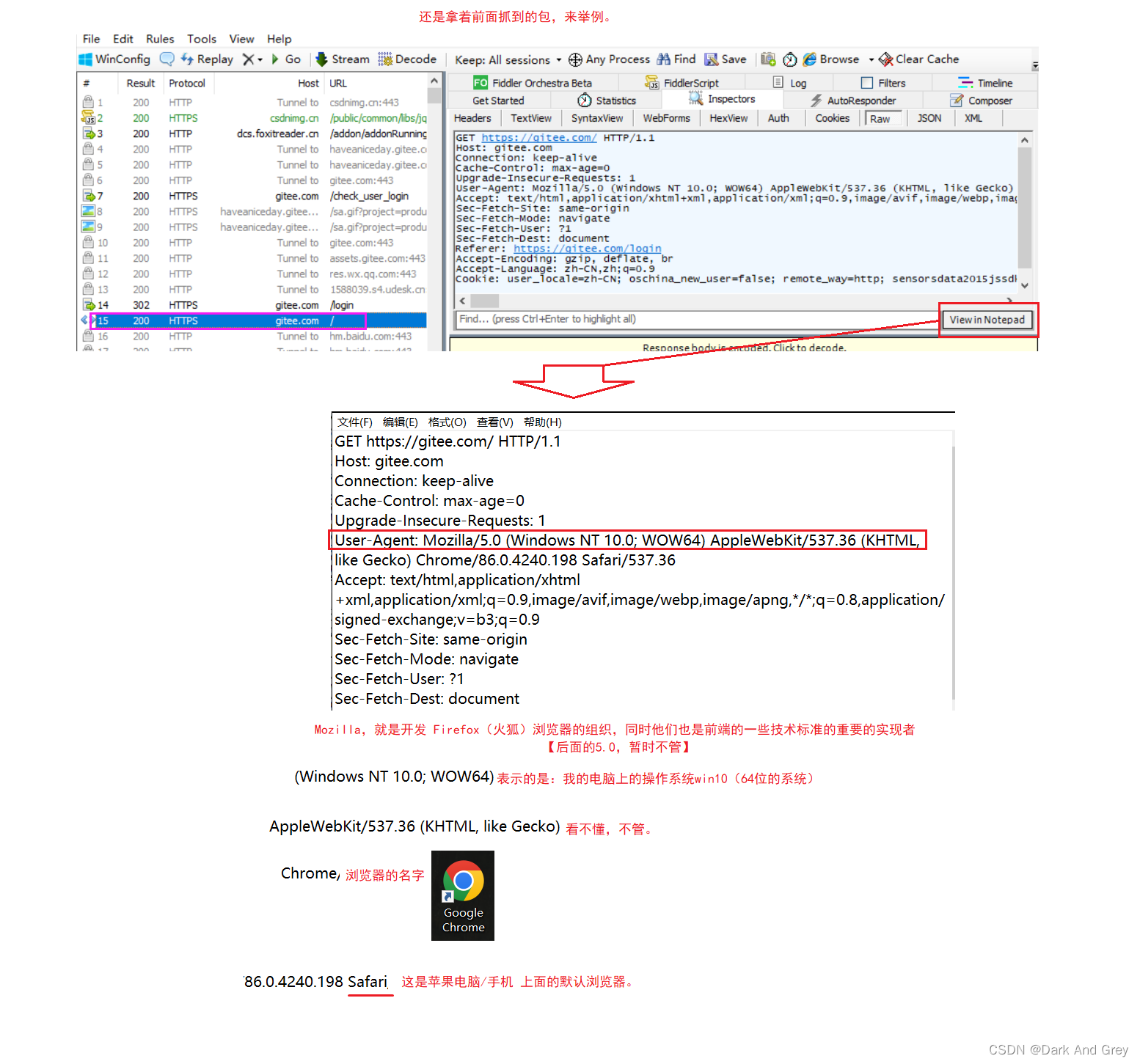Replay the selected session
1140x1064 pixels.
tap(207, 59)
